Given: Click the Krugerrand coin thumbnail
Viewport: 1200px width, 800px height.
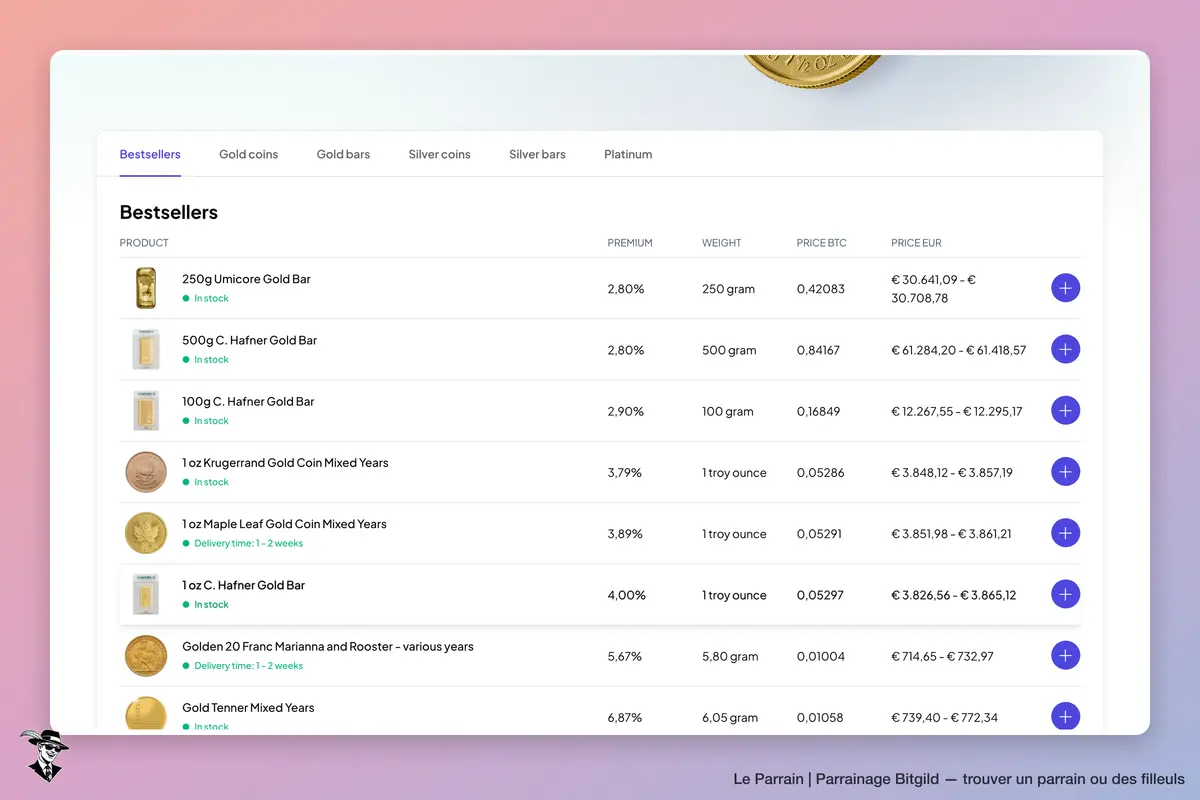Looking at the screenshot, I should [146, 472].
